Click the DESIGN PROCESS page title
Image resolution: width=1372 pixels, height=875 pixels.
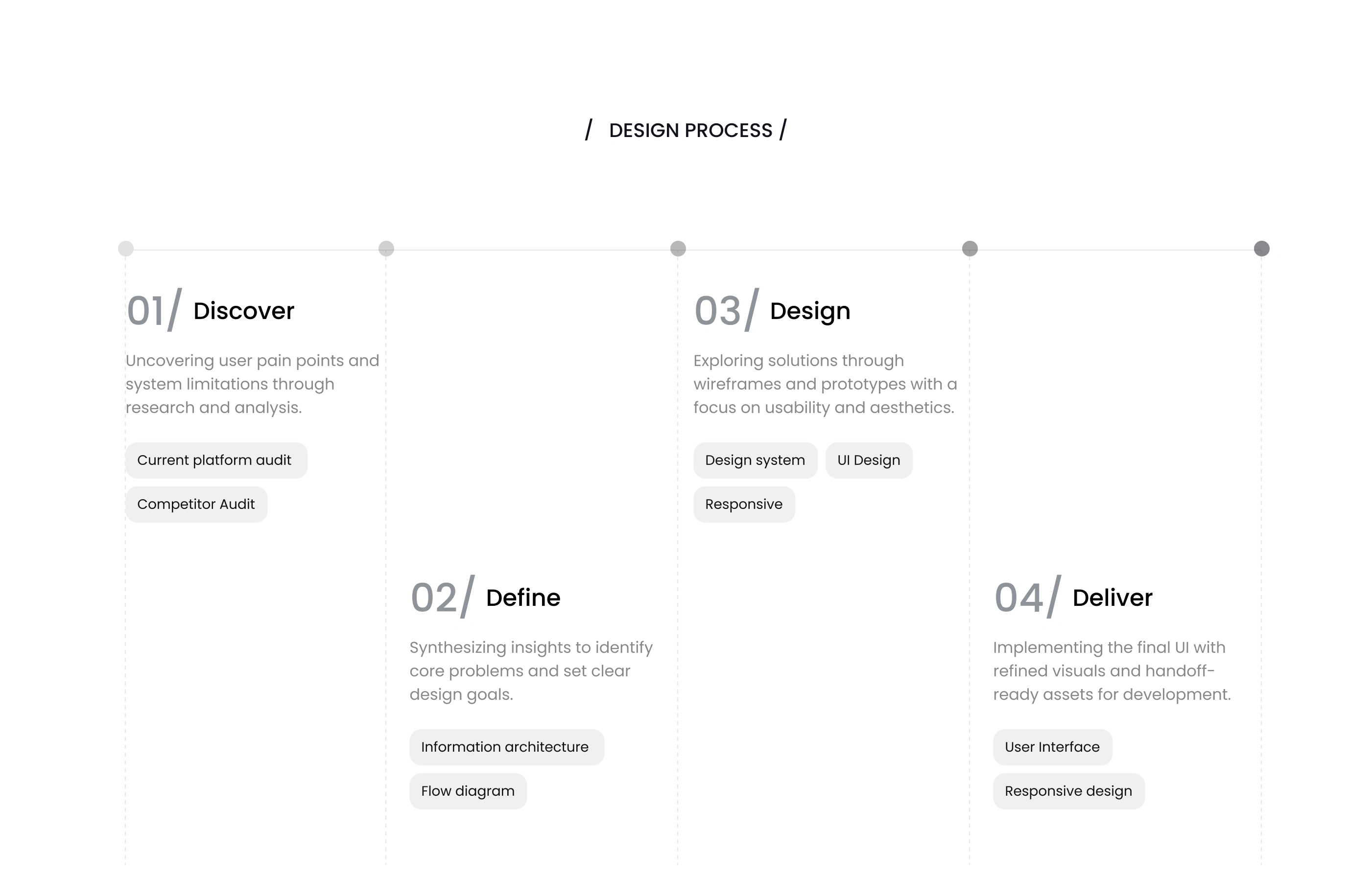pos(690,130)
